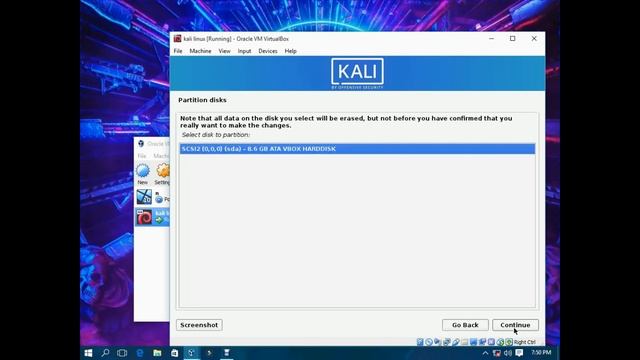Click hard disk activity indicator in VM status bar

click(420, 342)
